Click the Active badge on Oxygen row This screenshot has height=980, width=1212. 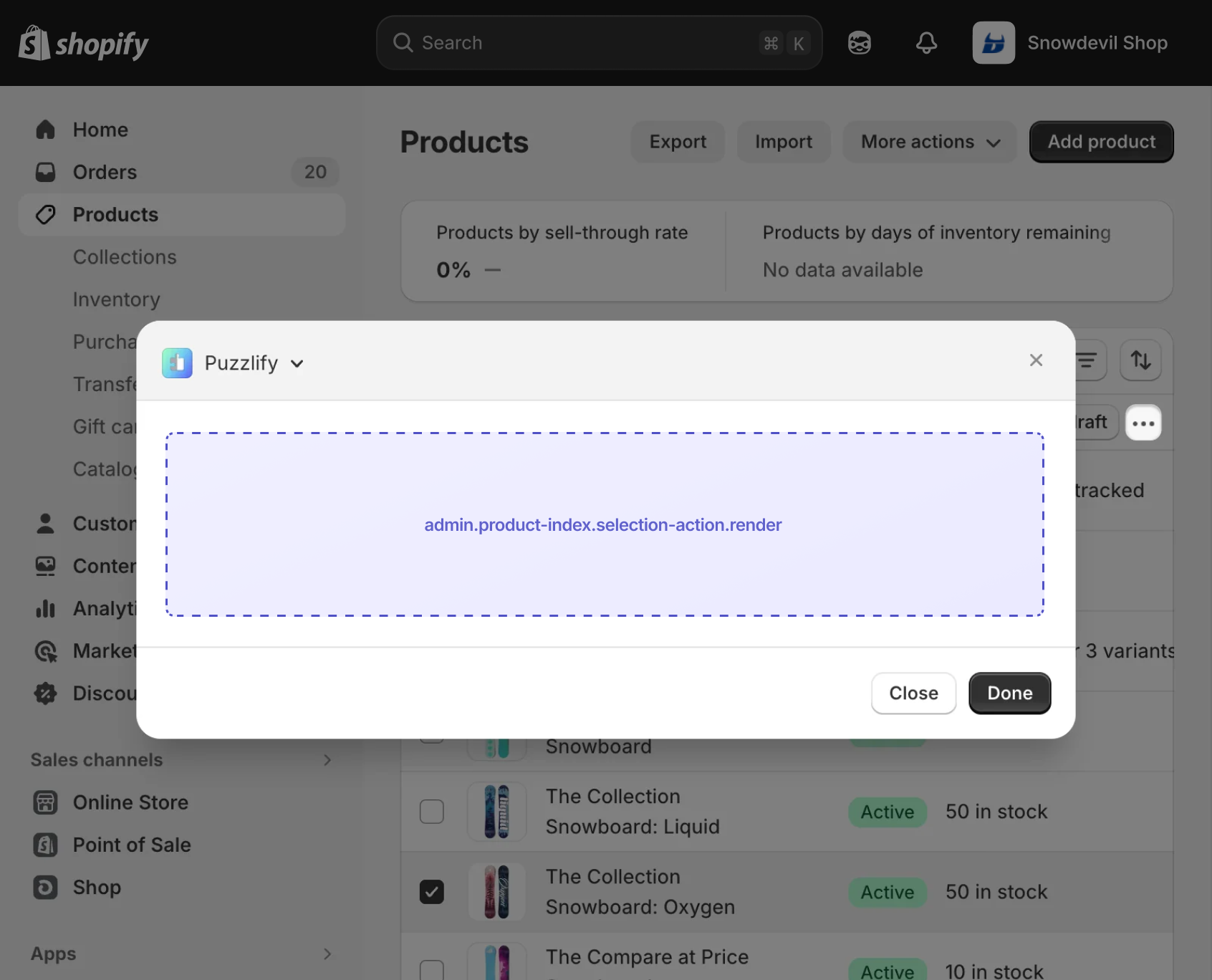(x=888, y=892)
